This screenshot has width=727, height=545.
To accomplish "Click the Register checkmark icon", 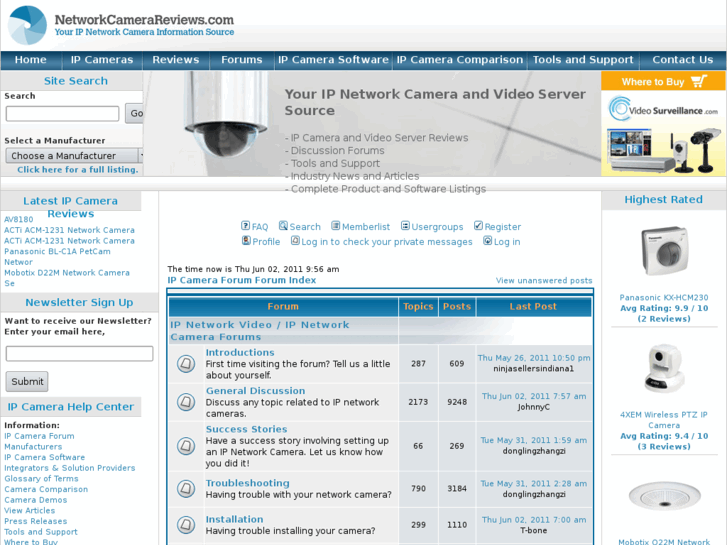I will click(x=478, y=226).
